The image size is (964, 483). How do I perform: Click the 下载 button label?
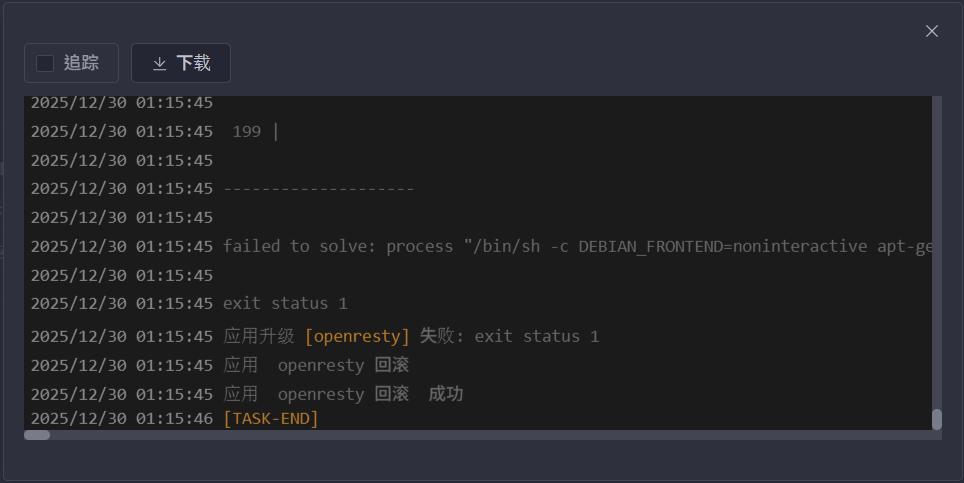[193, 63]
